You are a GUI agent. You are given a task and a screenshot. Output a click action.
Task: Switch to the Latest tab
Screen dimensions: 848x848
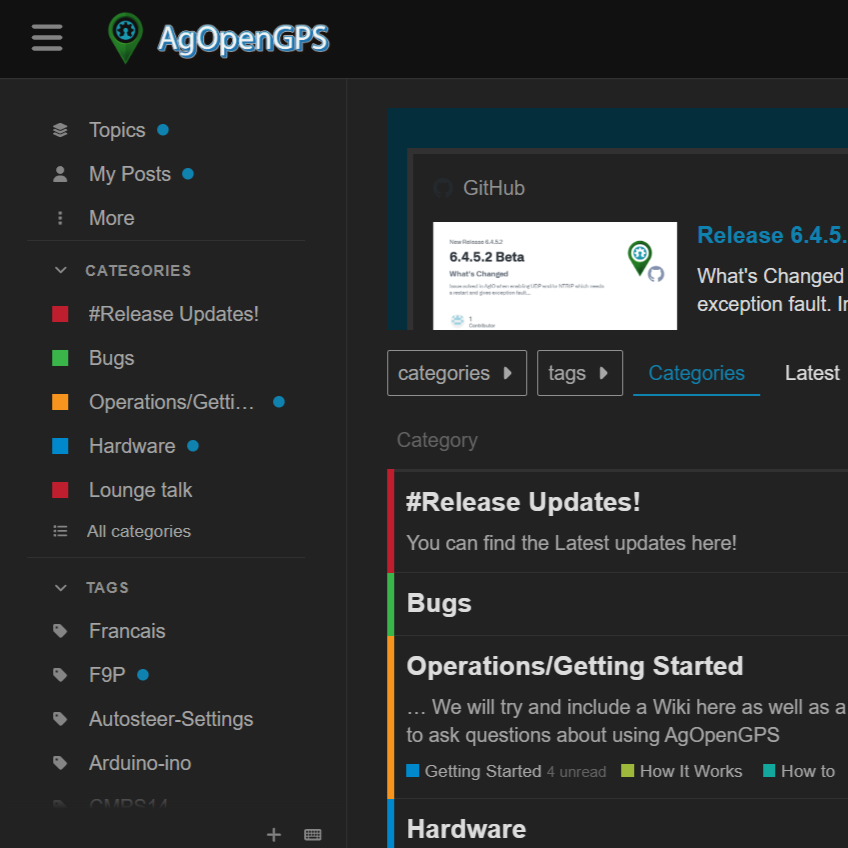(811, 373)
